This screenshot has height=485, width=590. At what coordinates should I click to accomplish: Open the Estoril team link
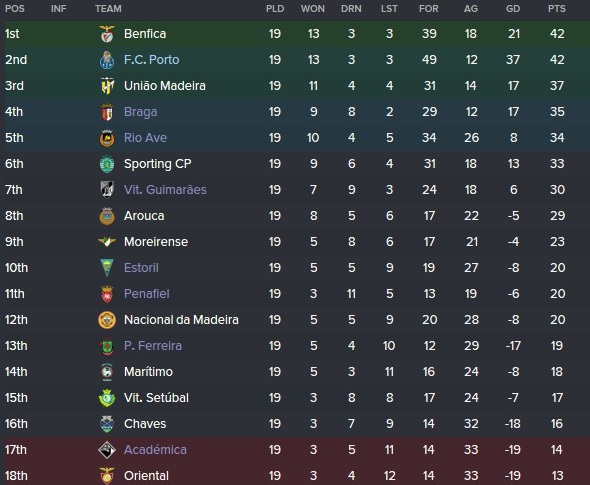click(141, 268)
